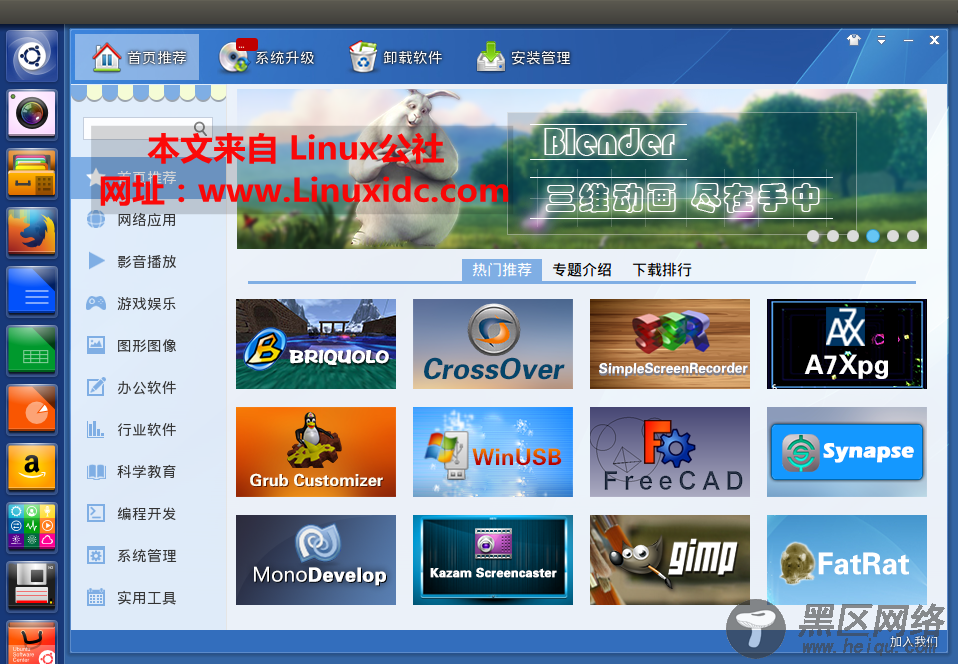Switch to the 热门推荐 tab
The image size is (958, 664).
click(x=502, y=269)
